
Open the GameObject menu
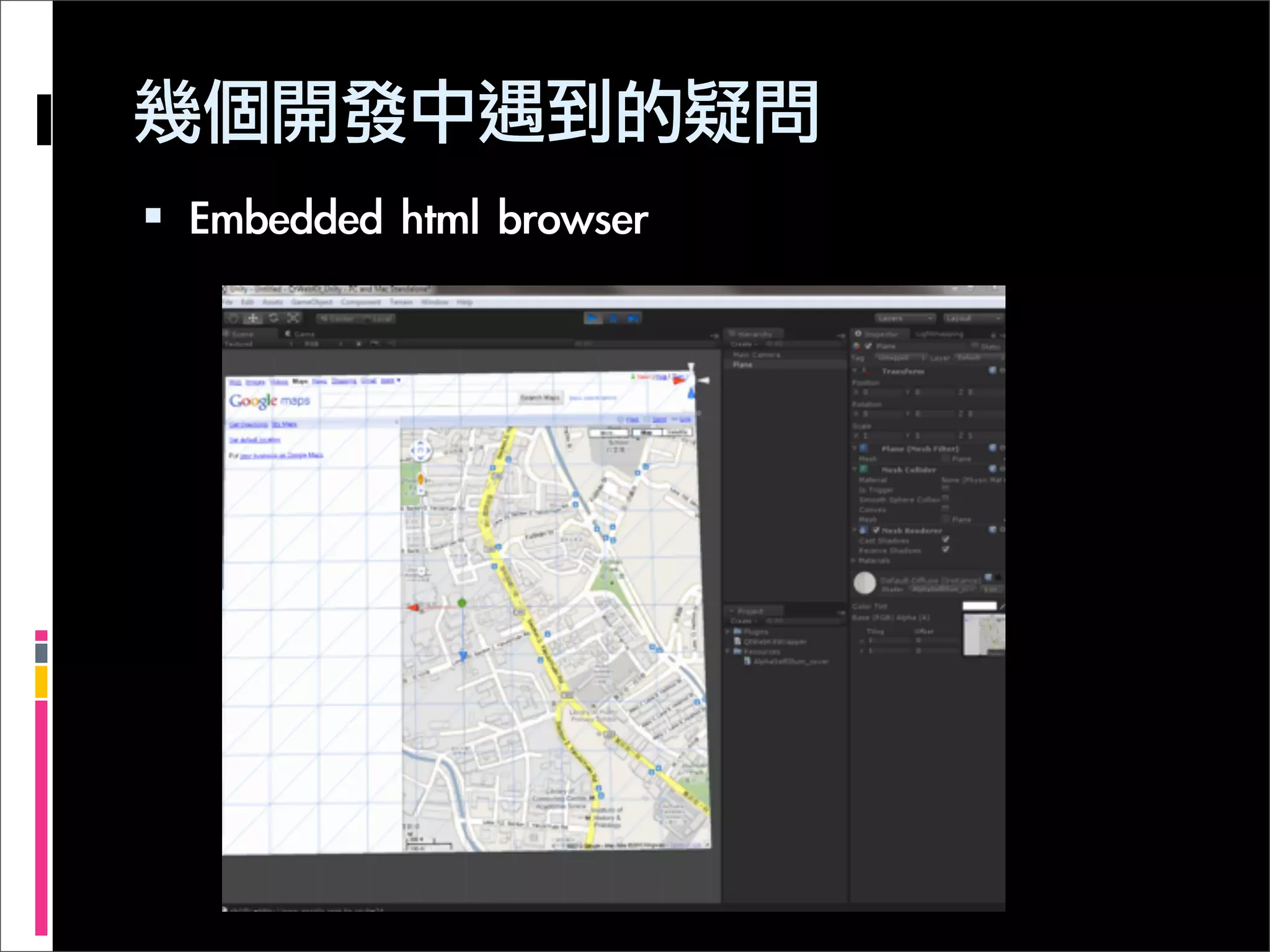311,302
